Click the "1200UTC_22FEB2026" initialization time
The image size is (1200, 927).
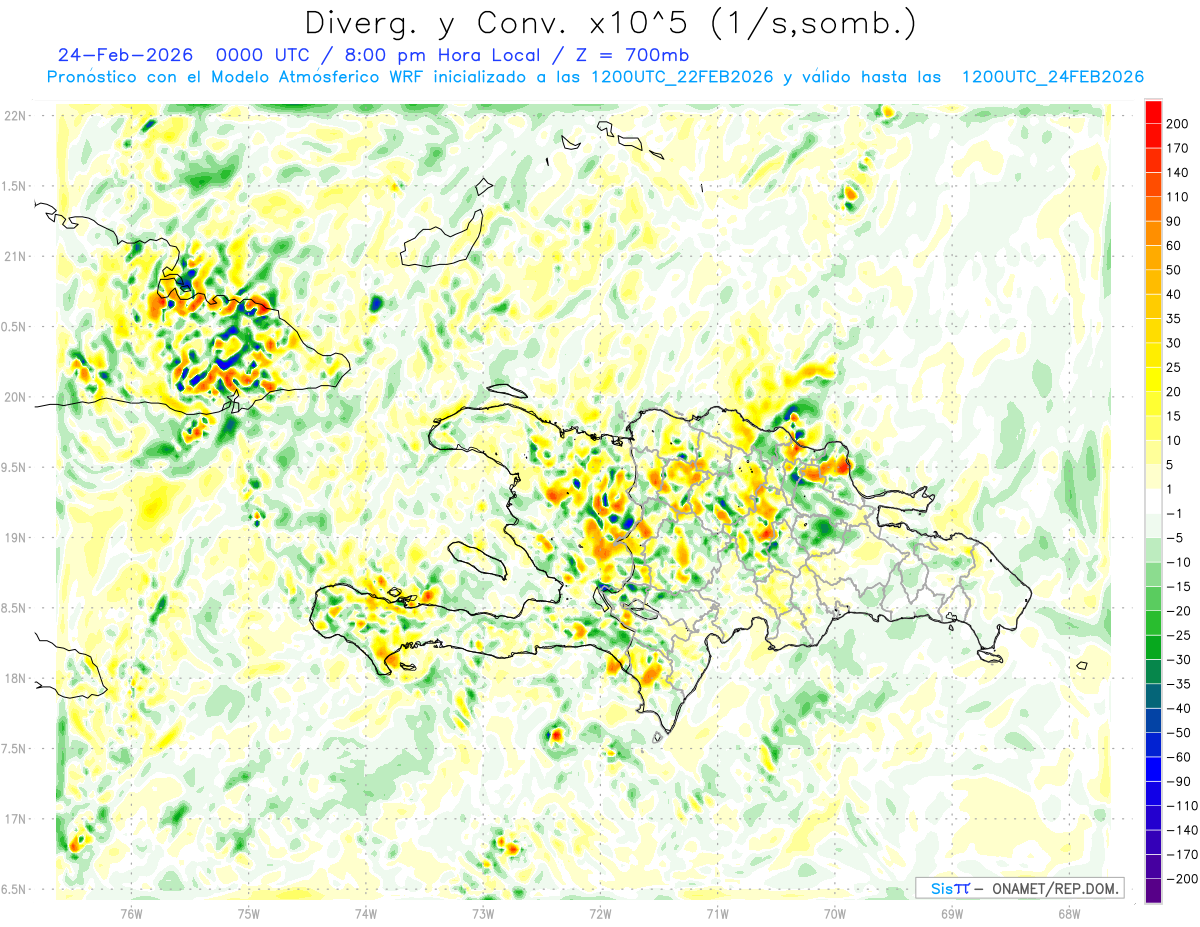682,77
